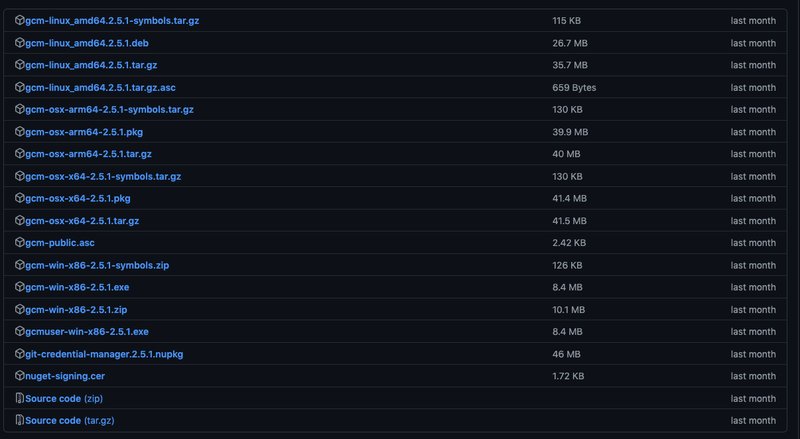Download gcm-osx-x64-2.5.1.pkg installer

[x=78, y=198]
